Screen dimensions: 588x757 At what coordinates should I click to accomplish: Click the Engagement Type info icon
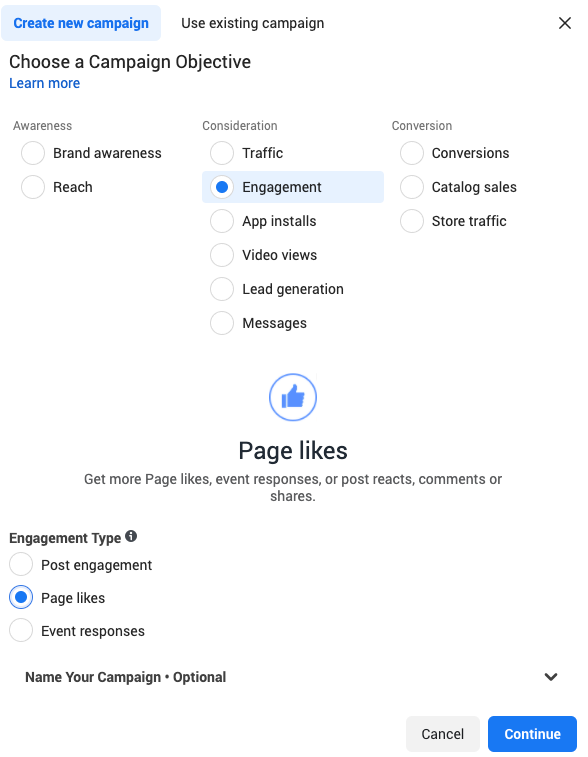coord(131,536)
